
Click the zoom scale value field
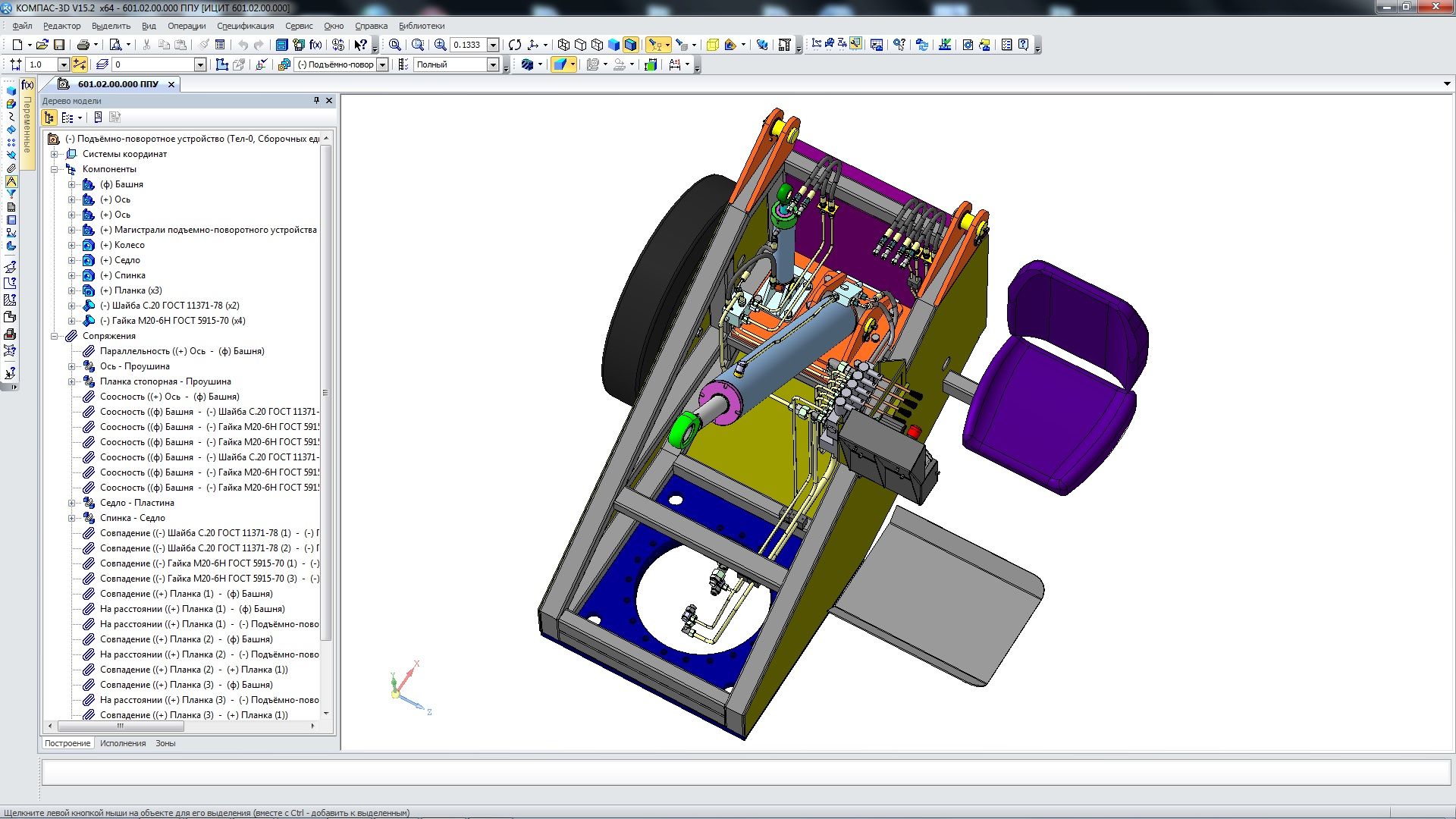(x=467, y=45)
